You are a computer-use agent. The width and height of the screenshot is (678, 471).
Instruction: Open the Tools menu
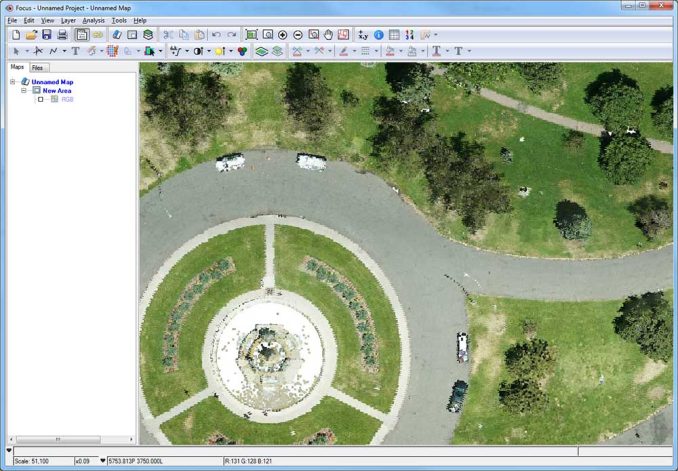tap(119, 21)
